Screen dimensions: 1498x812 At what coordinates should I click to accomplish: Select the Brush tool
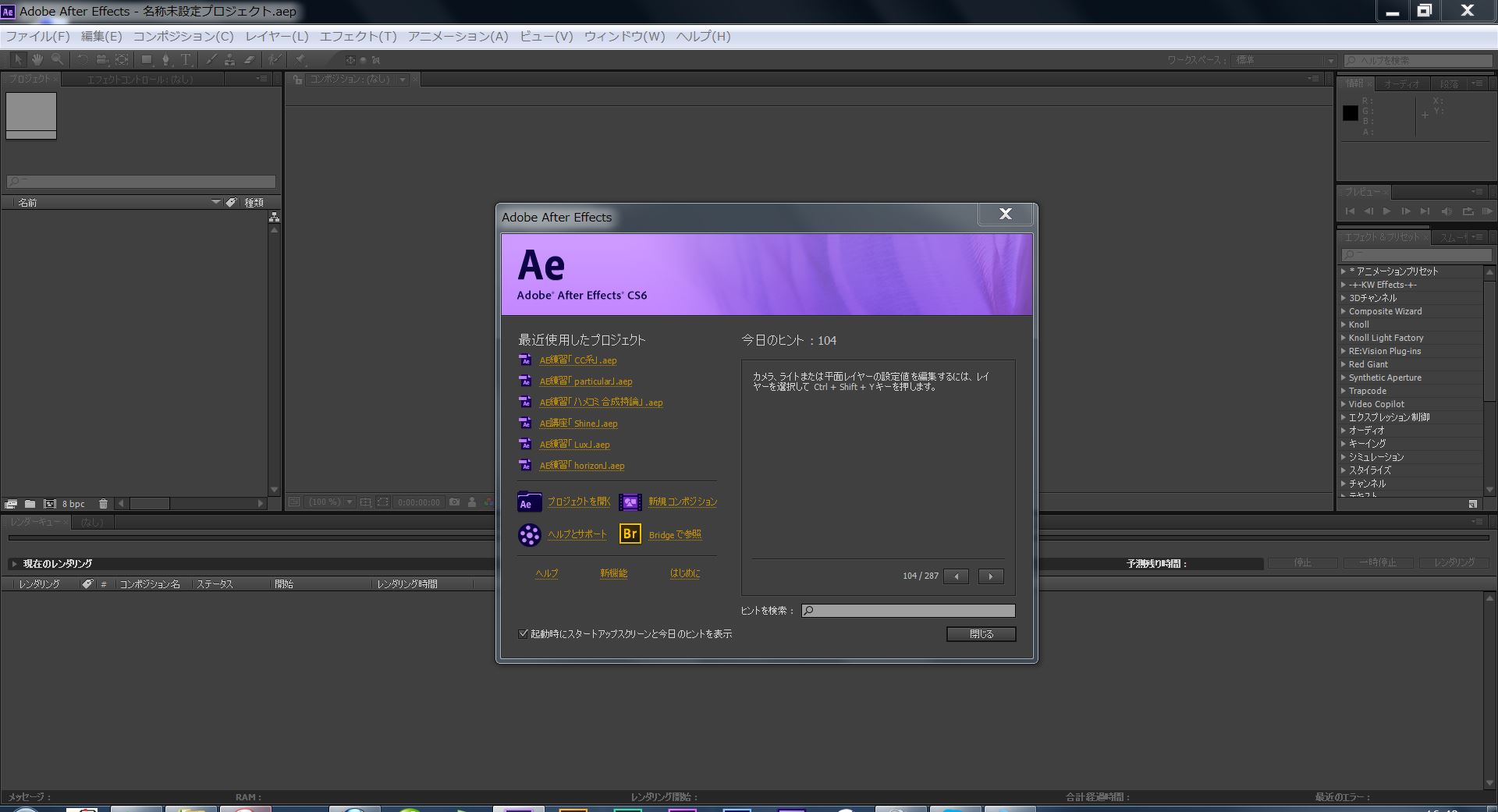tap(211, 59)
